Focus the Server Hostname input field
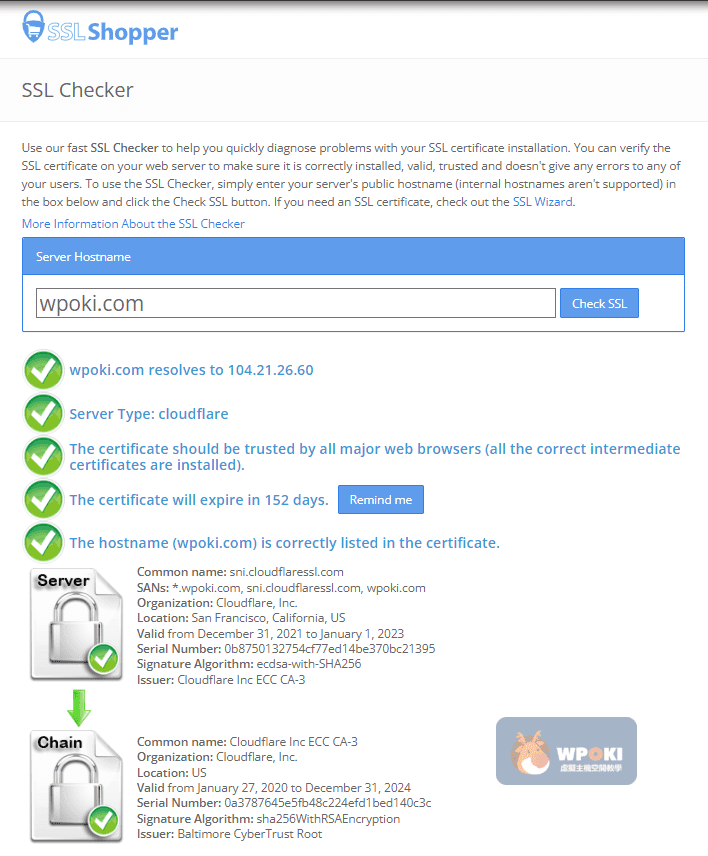The width and height of the screenshot is (708, 856). 296,303
